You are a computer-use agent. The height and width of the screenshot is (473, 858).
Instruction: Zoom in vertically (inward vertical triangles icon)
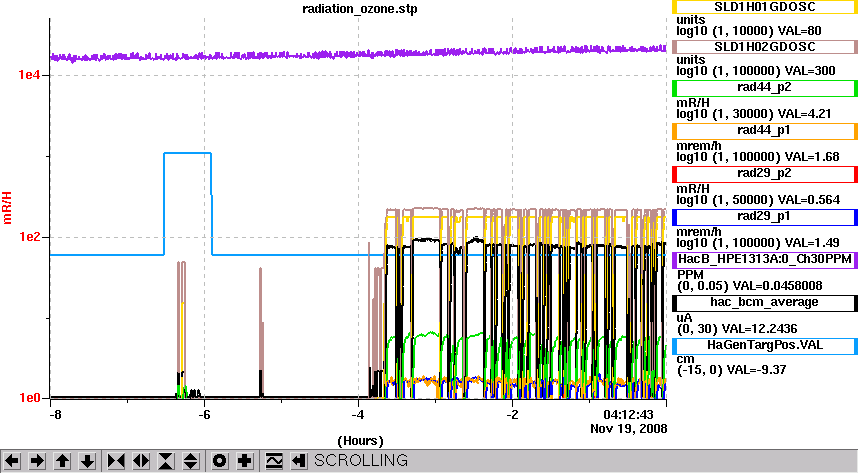166,461
